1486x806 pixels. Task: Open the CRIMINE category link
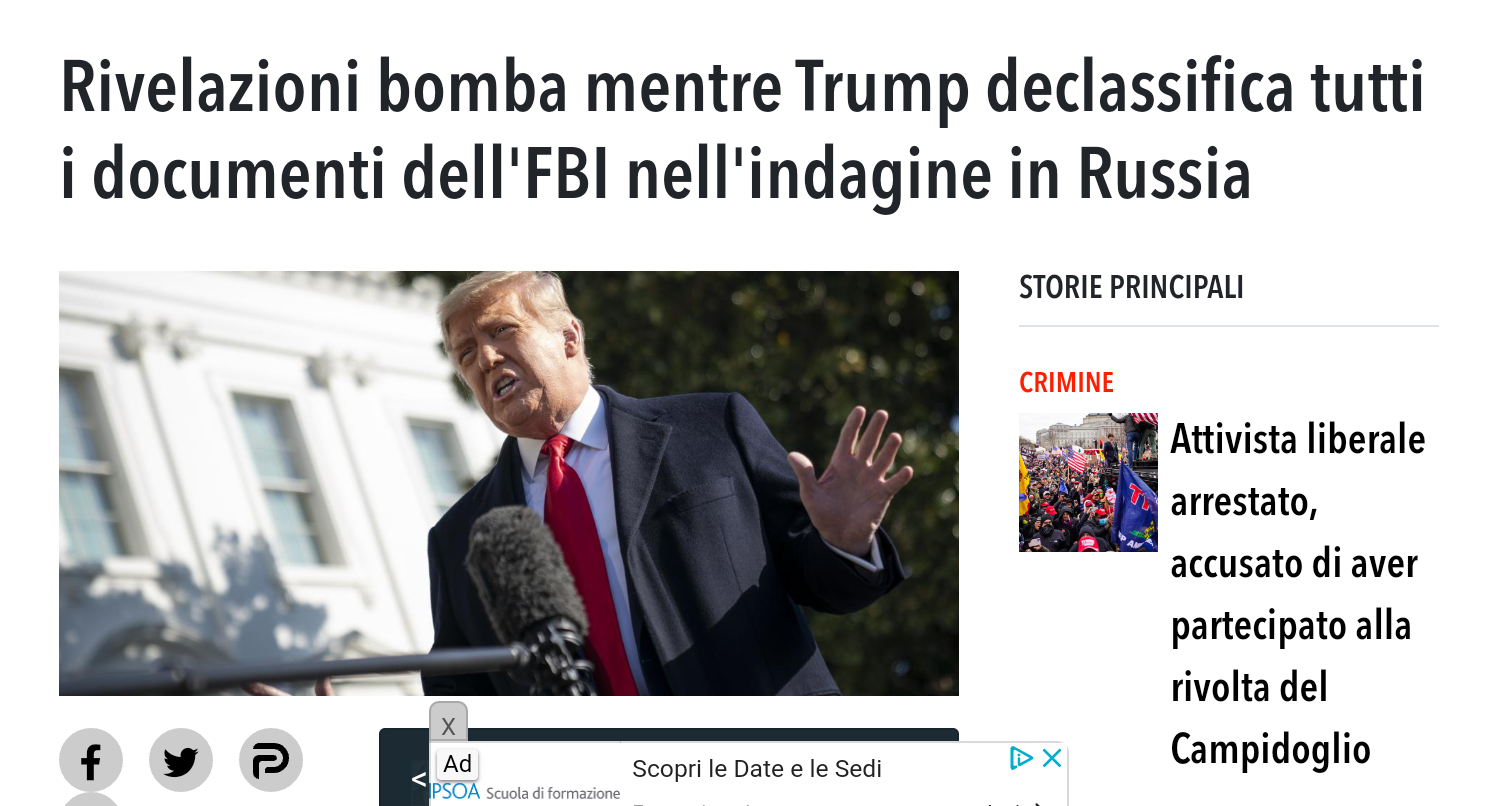(1066, 383)
